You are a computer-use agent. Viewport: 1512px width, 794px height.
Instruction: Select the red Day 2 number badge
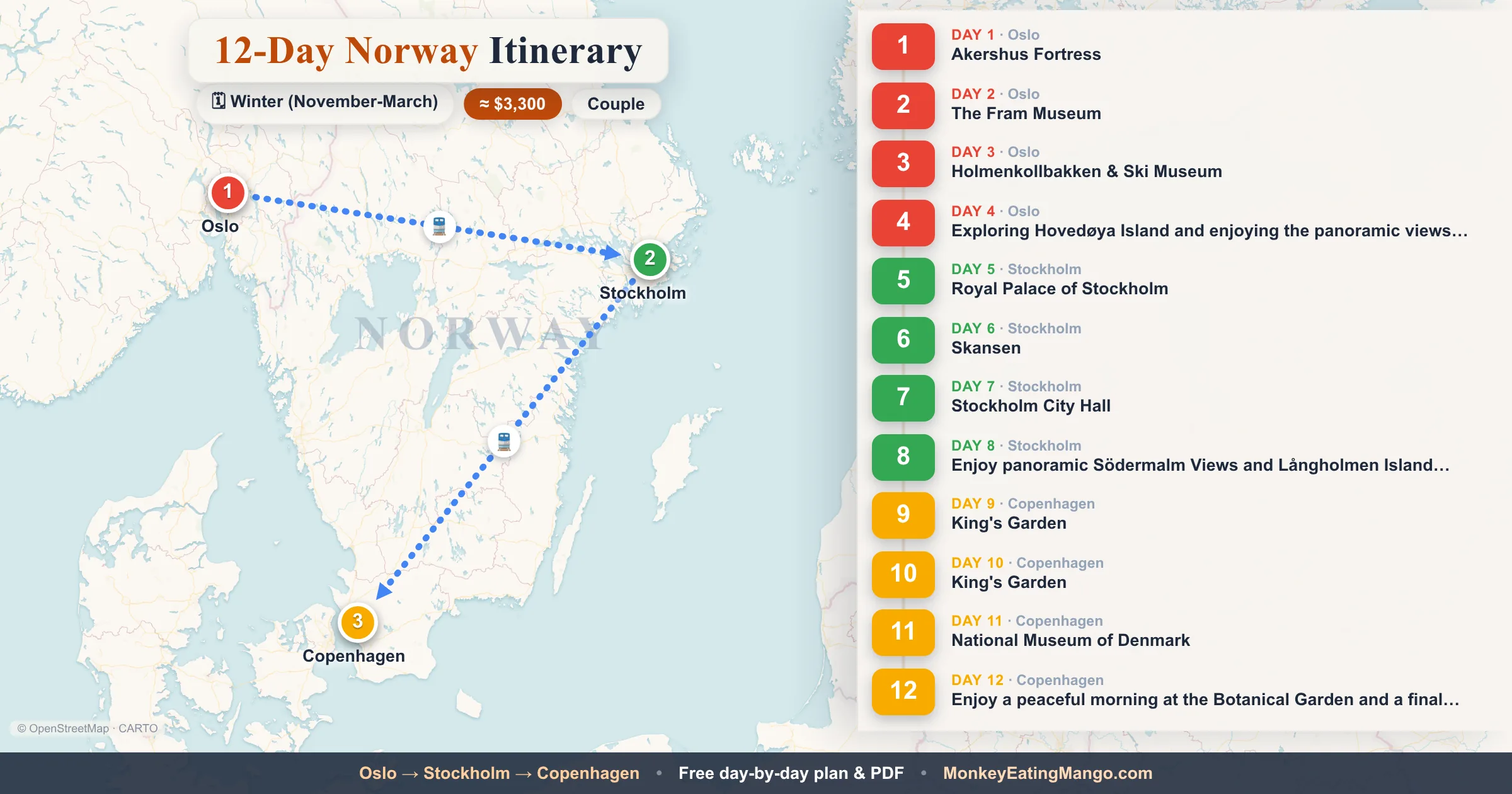pos(903,105)
